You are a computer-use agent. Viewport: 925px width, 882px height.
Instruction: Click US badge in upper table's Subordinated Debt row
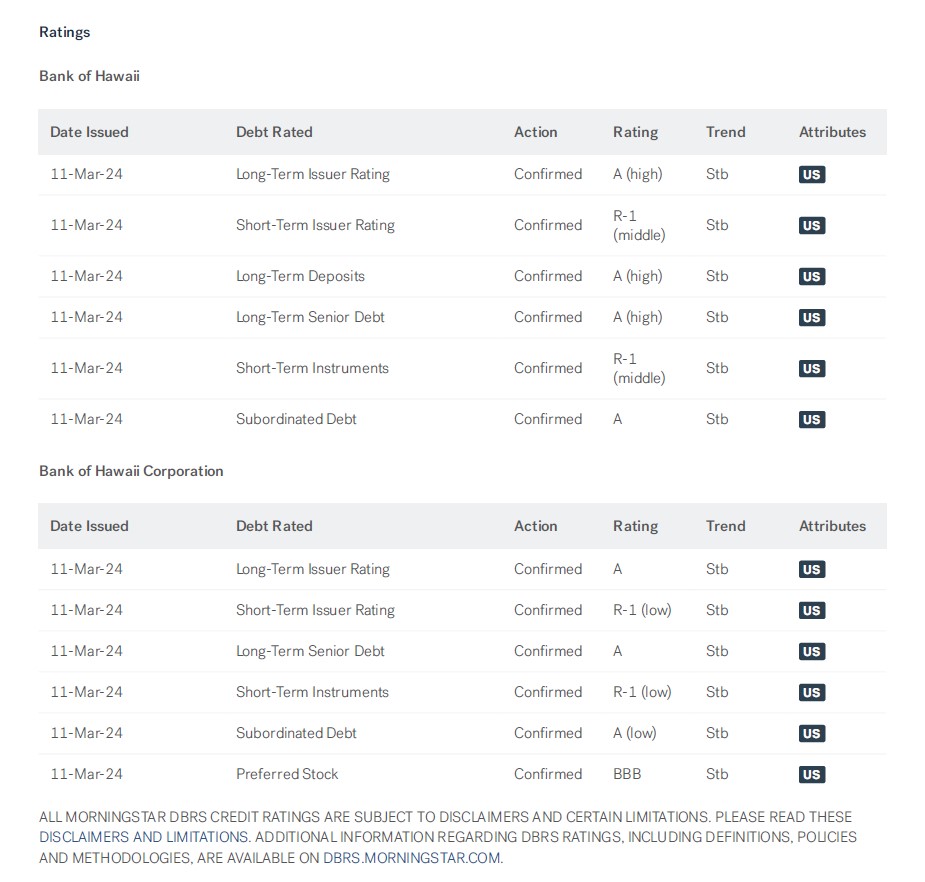coord(812,419)
